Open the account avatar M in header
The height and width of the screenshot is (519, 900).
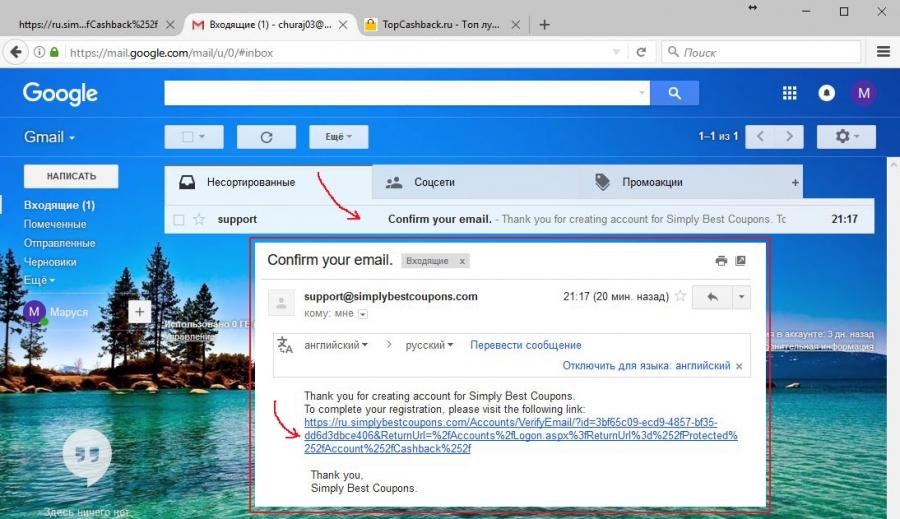863,93
